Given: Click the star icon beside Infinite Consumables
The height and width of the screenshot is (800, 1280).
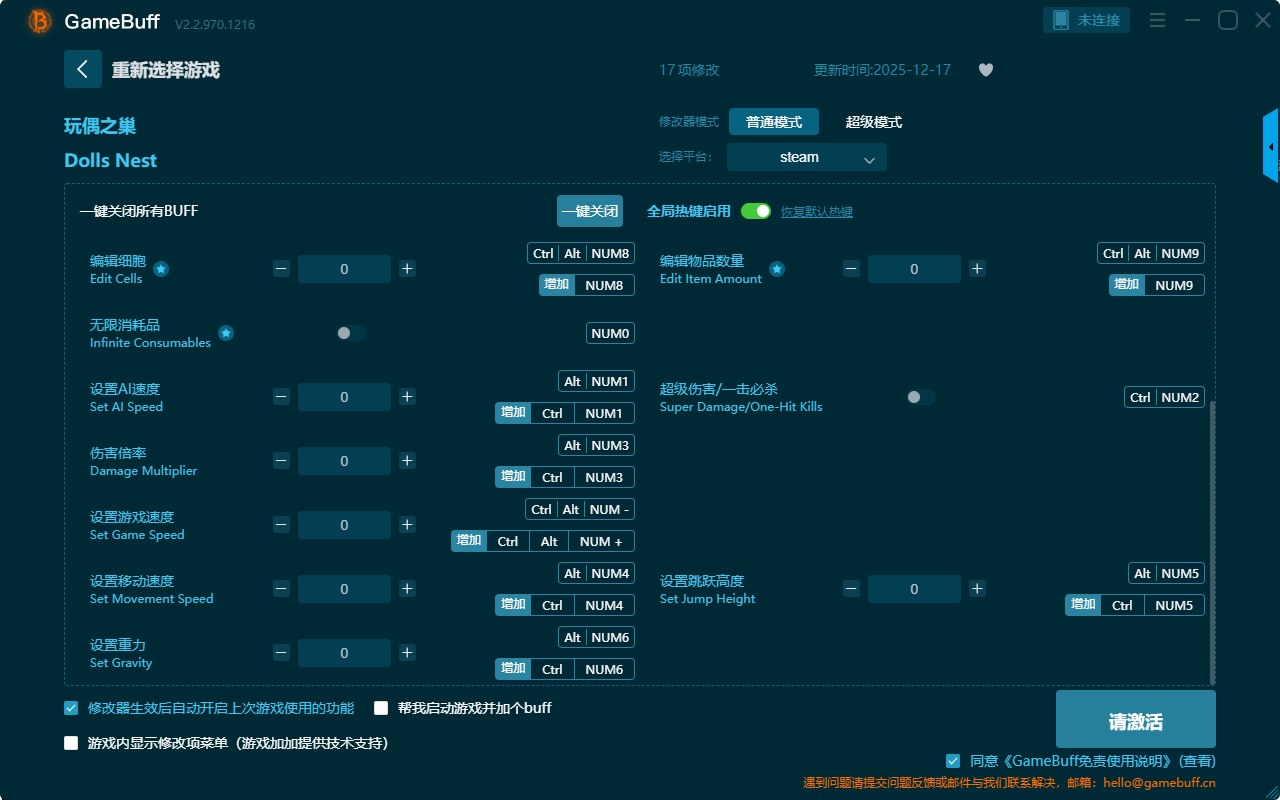Looking at the screenshot, I should click(226, 333).
